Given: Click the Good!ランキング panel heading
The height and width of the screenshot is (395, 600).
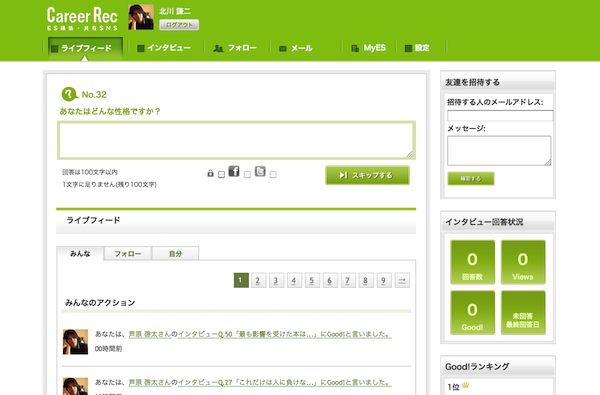Looking at the screenshot, I should [477, 367].
